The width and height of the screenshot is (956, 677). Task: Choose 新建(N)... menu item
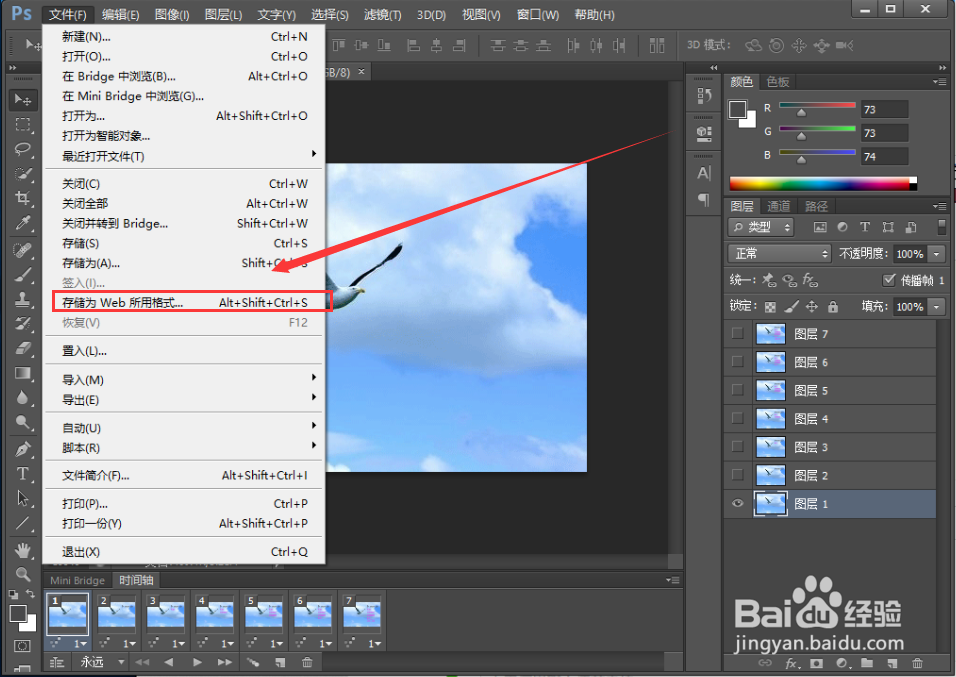click(184, 37)
